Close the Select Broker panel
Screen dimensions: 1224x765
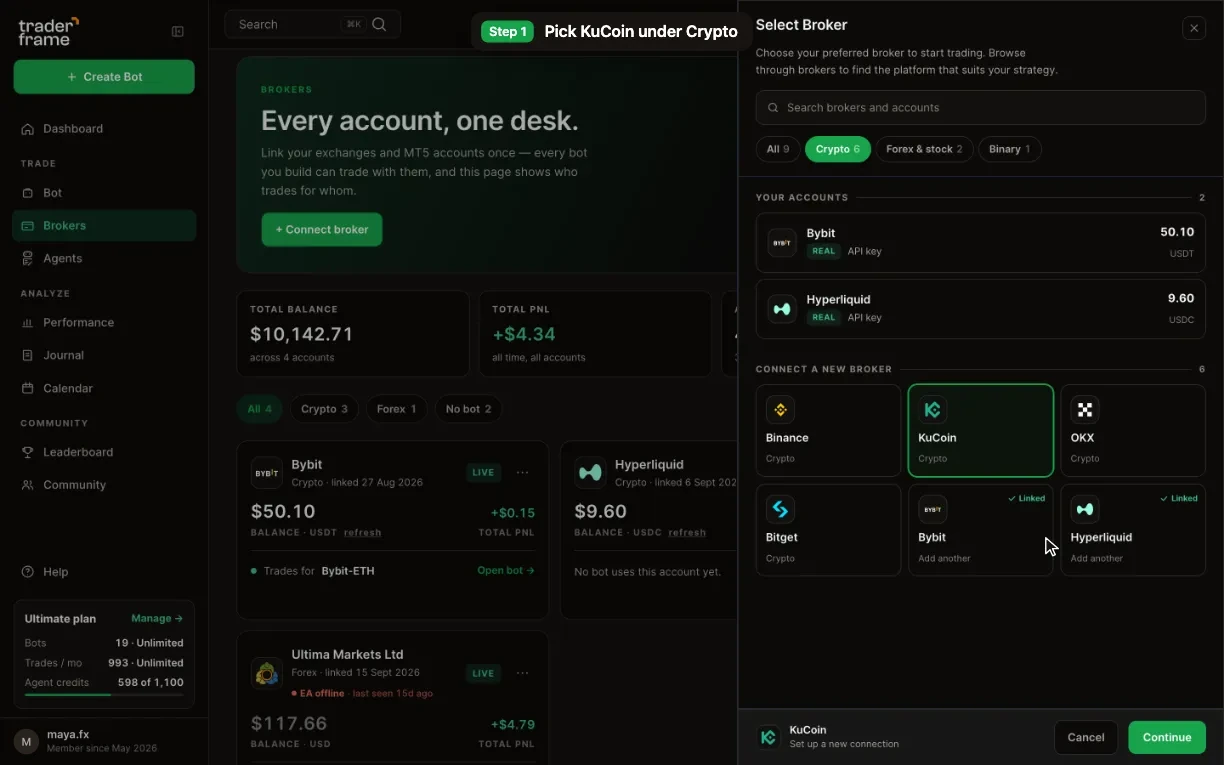click(x=1194, y=29)
